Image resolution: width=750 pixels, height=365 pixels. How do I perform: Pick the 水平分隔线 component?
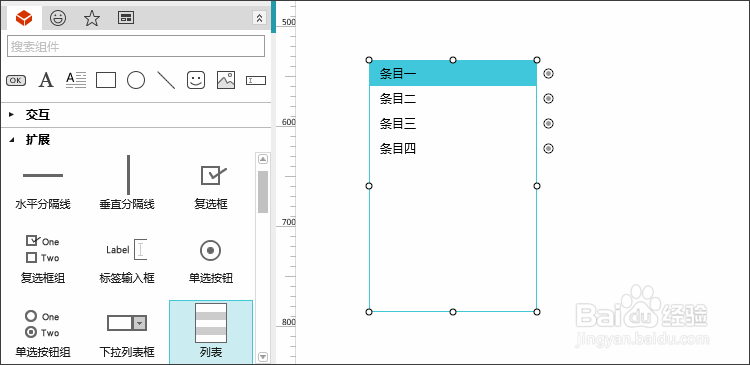pyautogui.click(x=43, y=183)
